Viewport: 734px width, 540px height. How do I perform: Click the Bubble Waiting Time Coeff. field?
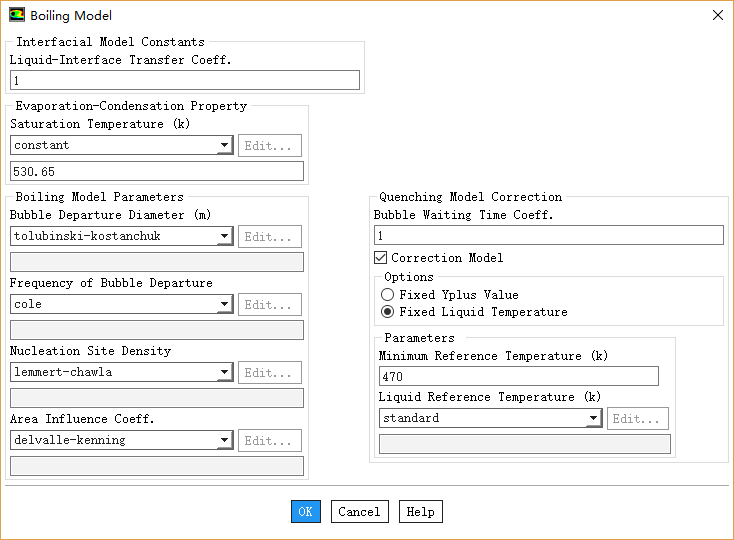point(548,236)
